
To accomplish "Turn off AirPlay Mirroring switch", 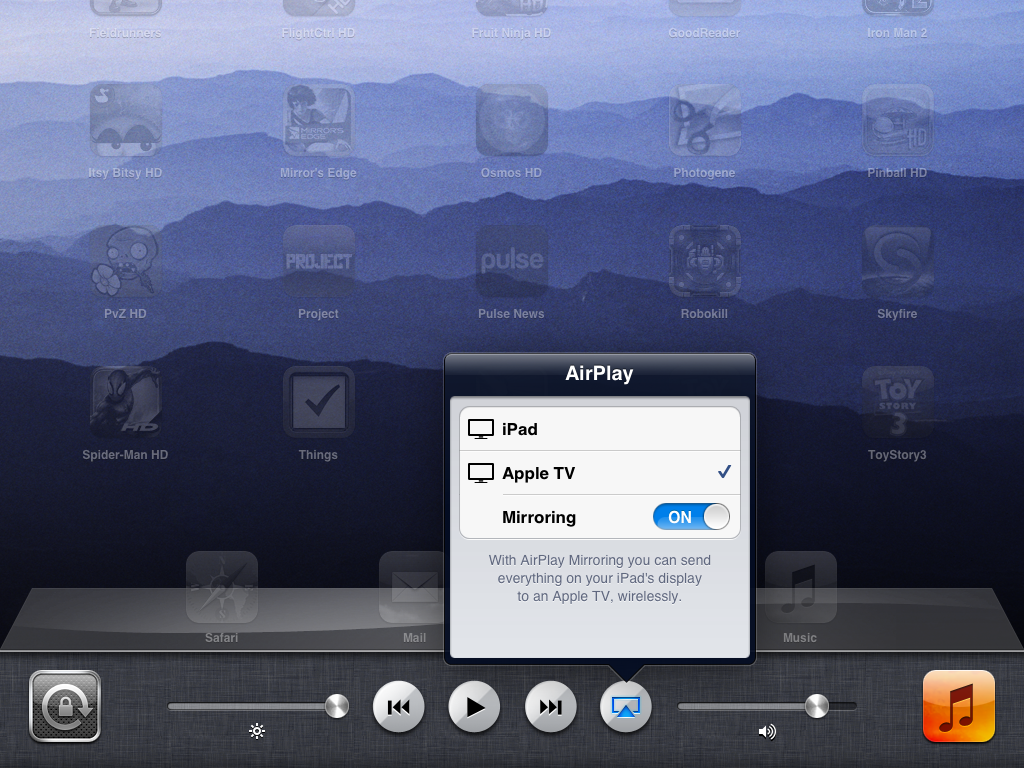I will click(x=691, y=517).
